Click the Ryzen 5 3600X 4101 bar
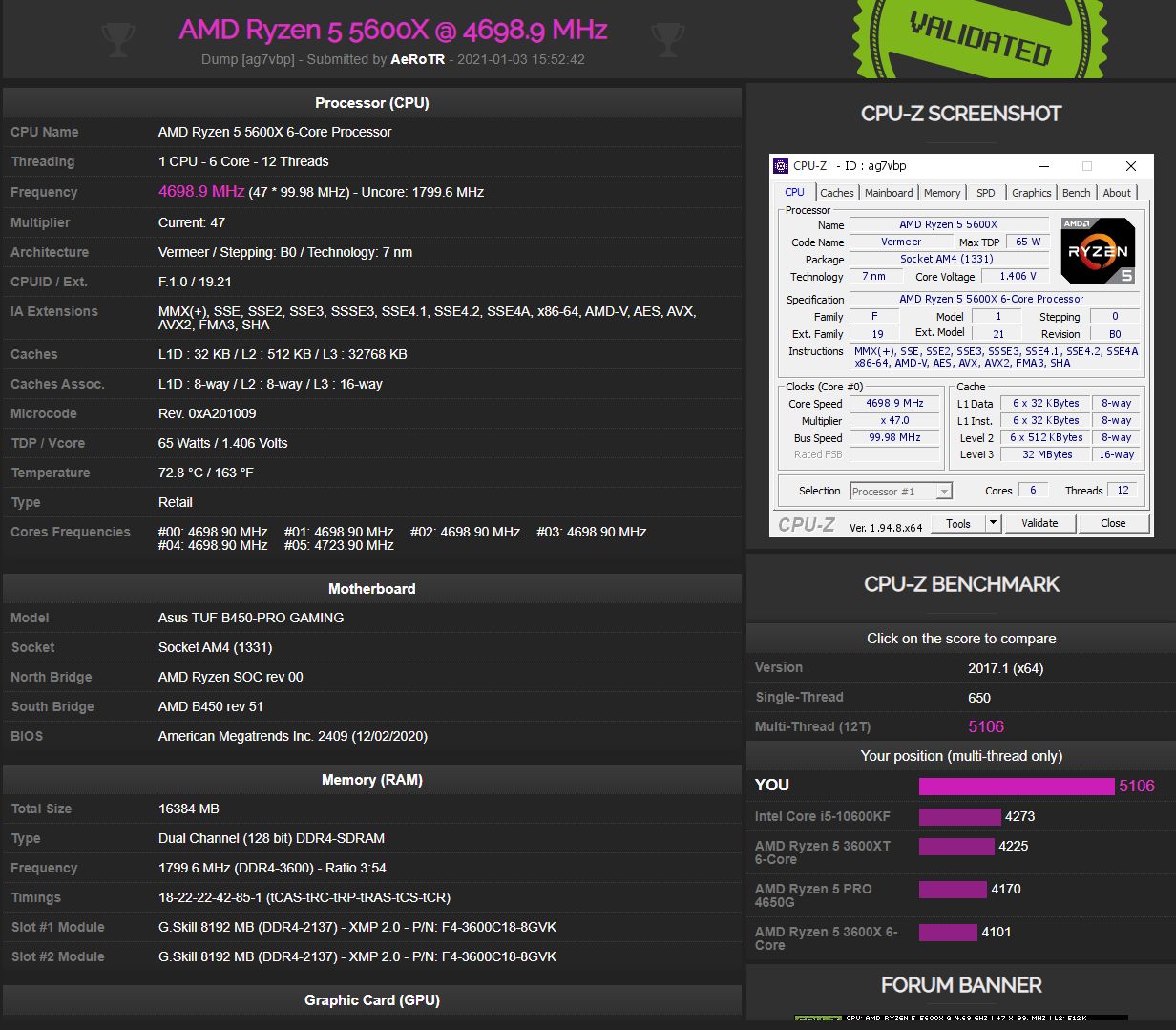The height and width of the screenshot is (1030, 1176). [948, 932]
